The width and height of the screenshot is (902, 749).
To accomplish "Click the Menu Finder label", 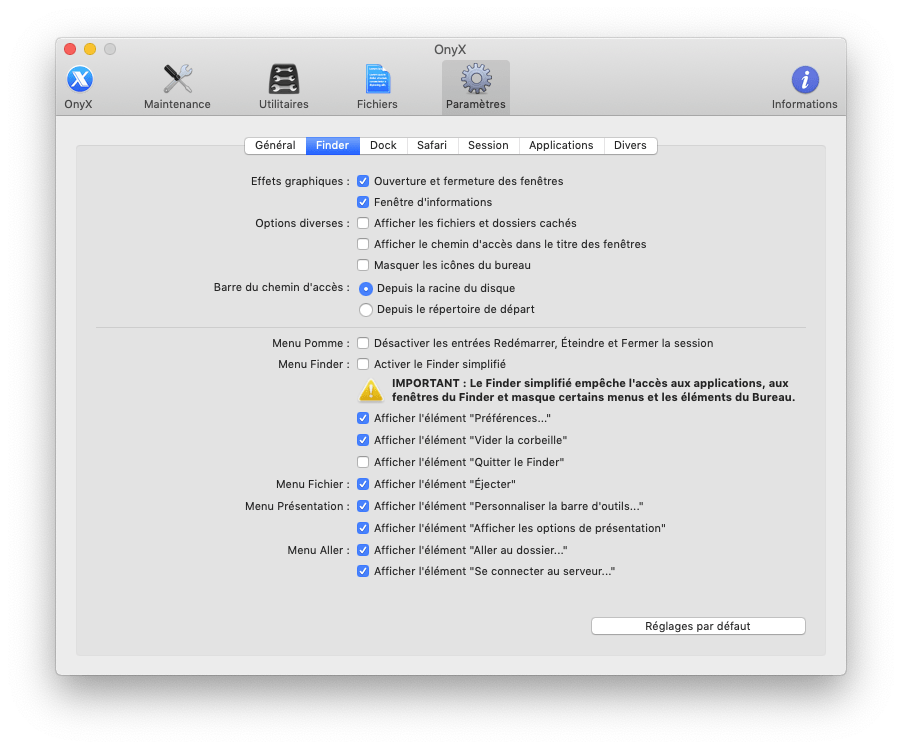I will (x=314, y=364).
